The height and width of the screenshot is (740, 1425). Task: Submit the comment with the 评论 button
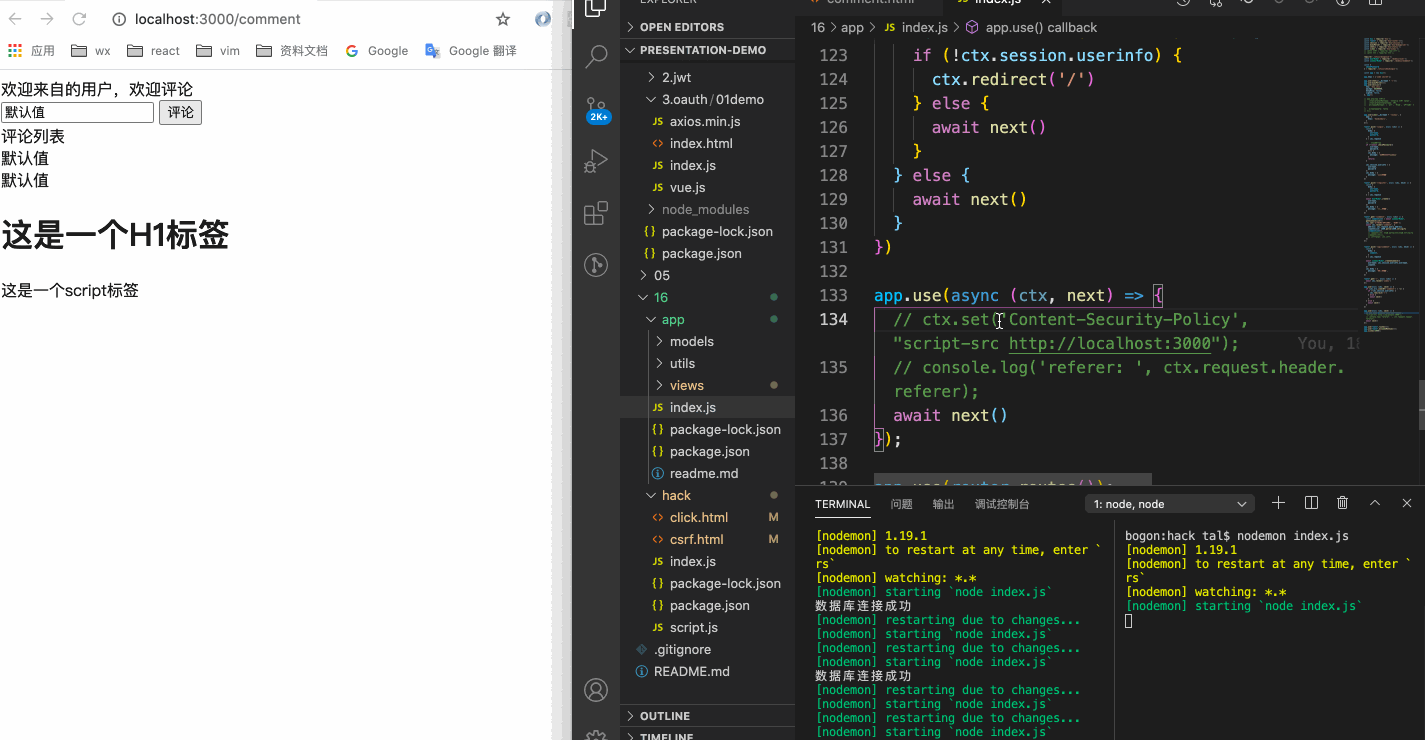point(180,113)
